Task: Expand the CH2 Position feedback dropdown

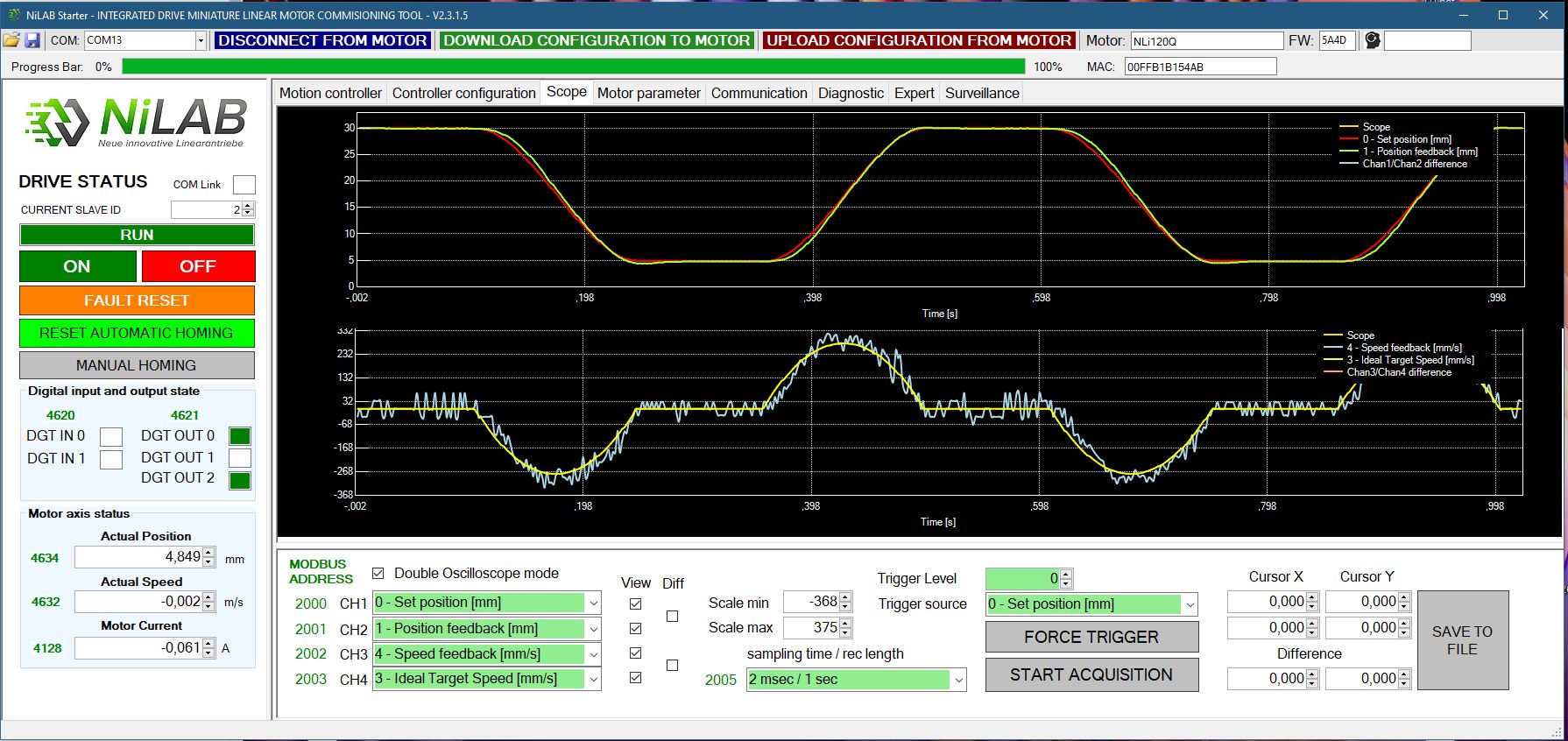Action: (x=594, y=629)
